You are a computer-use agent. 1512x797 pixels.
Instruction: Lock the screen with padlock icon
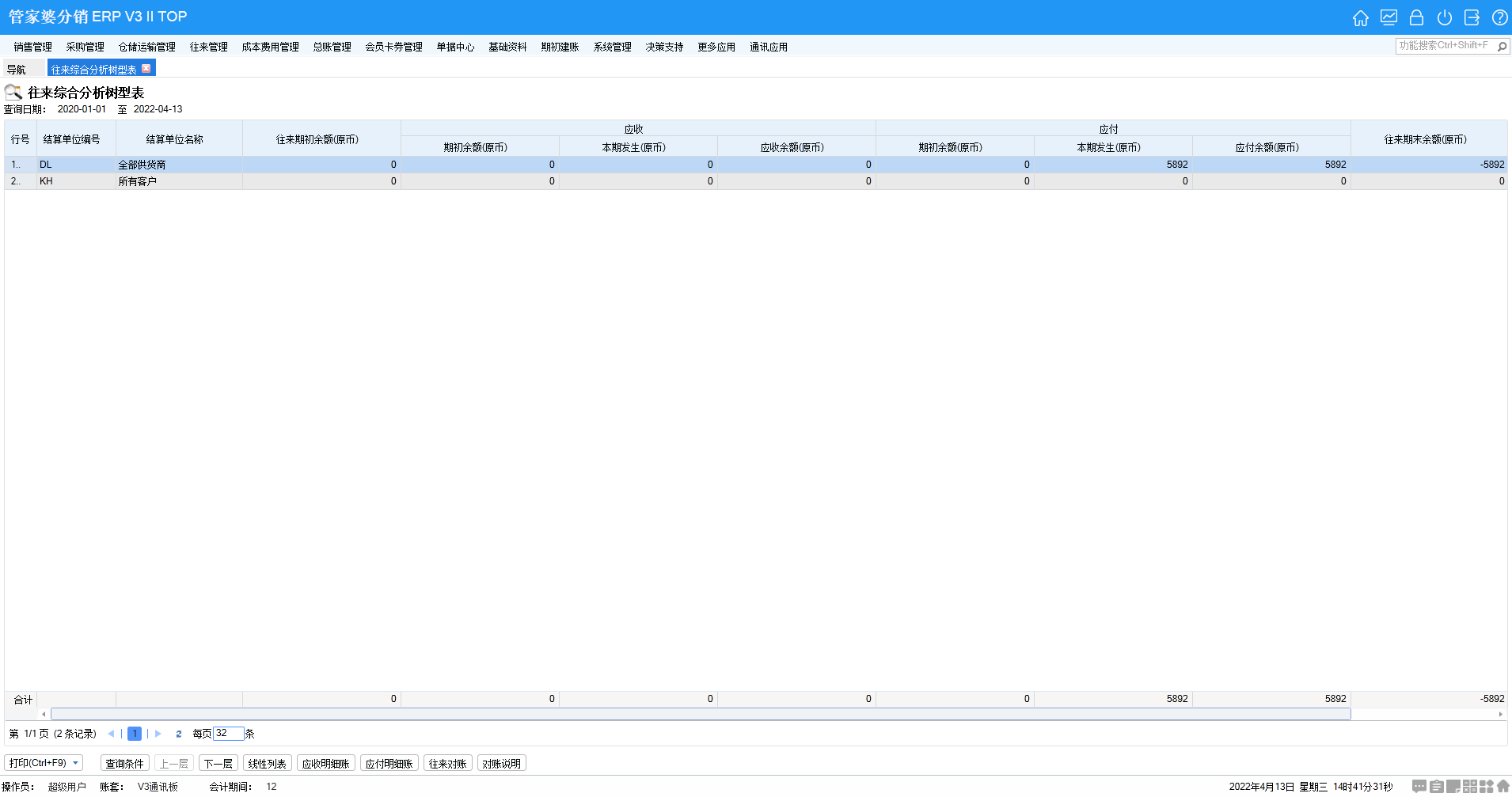[x=1417, y=17]
